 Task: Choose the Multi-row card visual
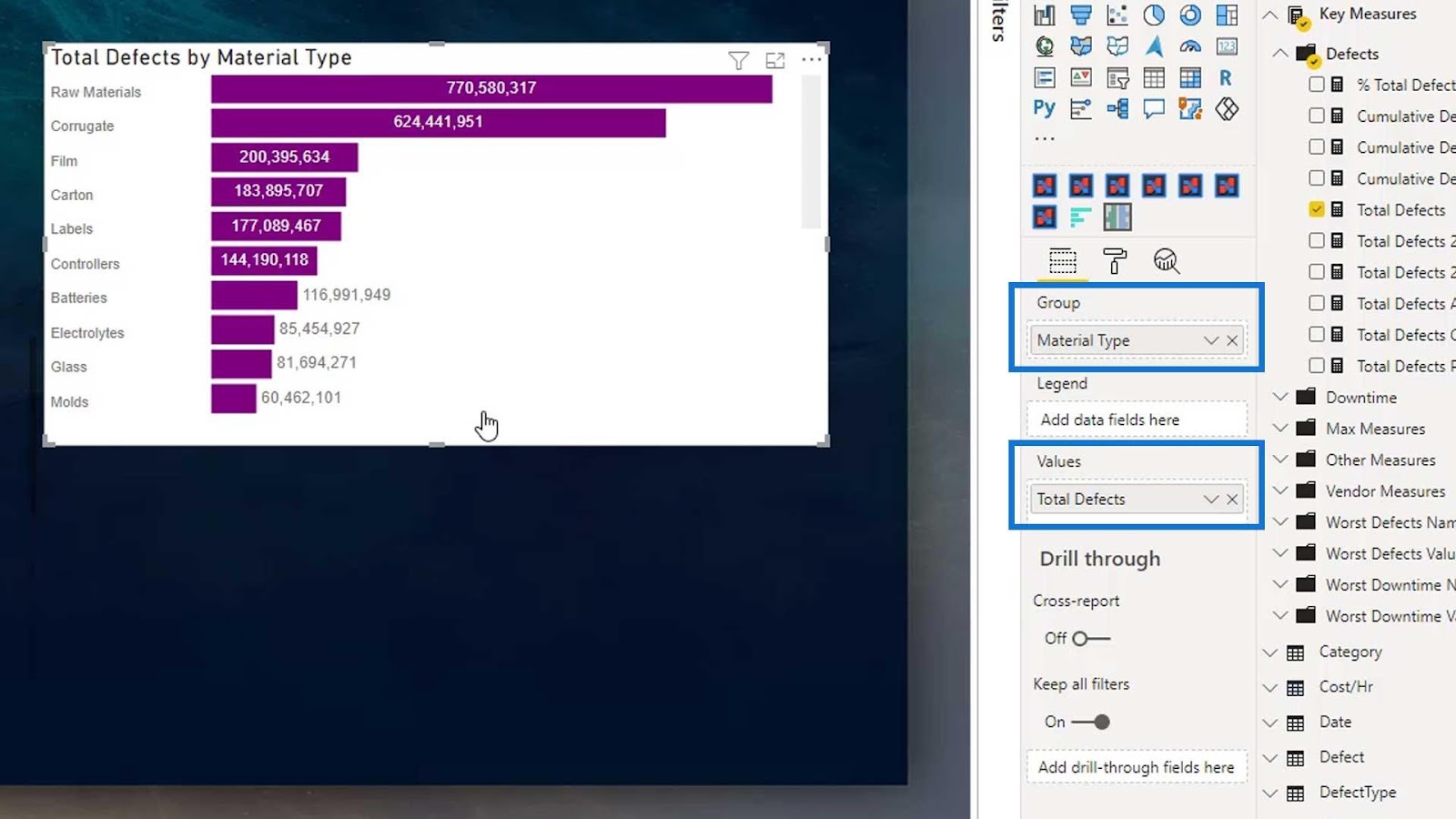click(x=1045, y=78)
